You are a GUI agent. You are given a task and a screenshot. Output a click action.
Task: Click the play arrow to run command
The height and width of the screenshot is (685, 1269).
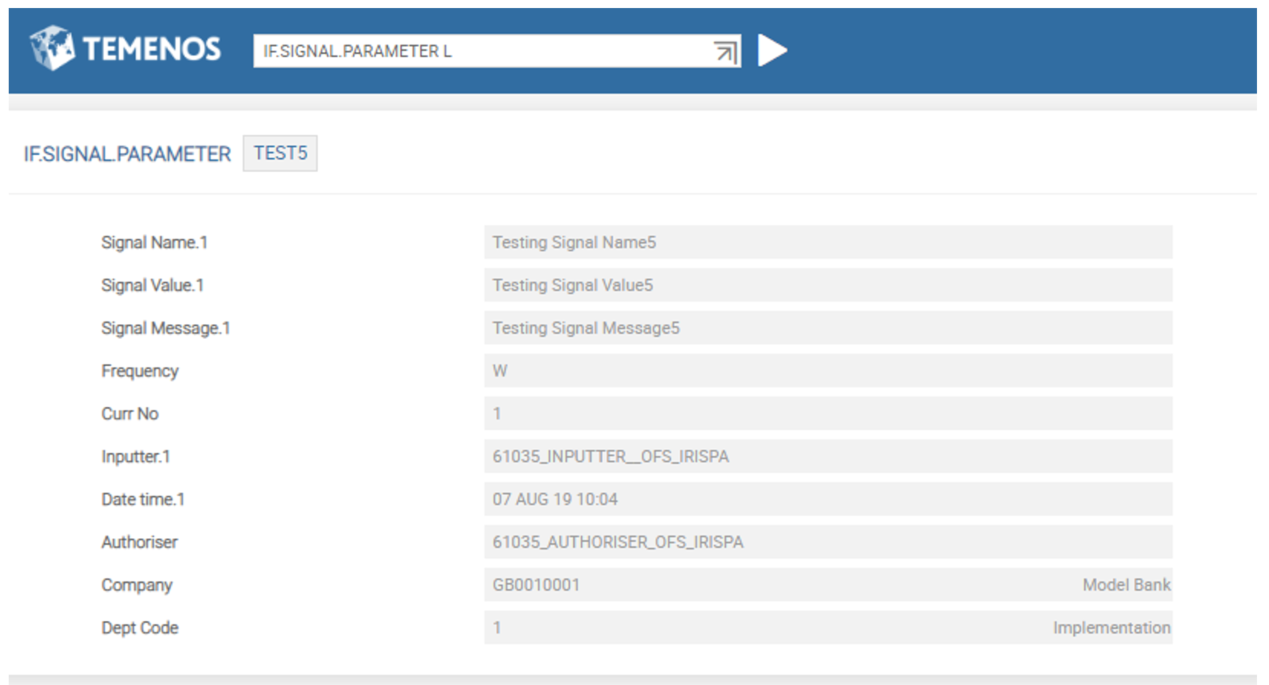[771, 51]
